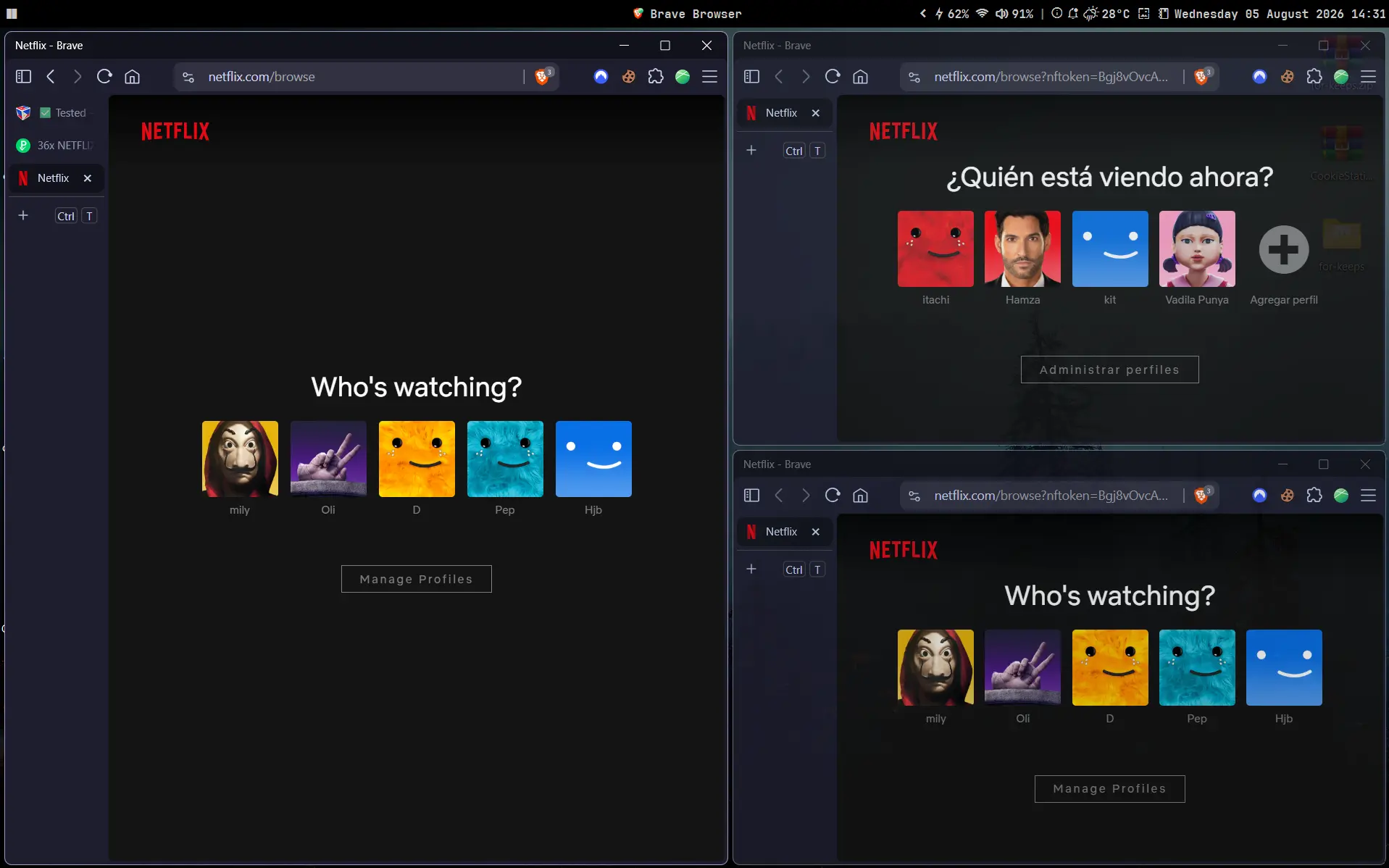This screenshot has width=1389, height=868.
Task: Click the 91% volume indicator in the top bar
Action: [1014, 14]
